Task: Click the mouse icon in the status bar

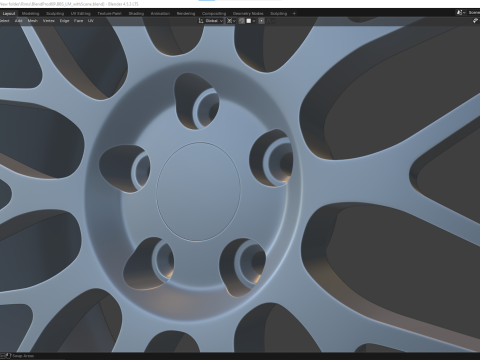Action: click(x=9, y=356)
